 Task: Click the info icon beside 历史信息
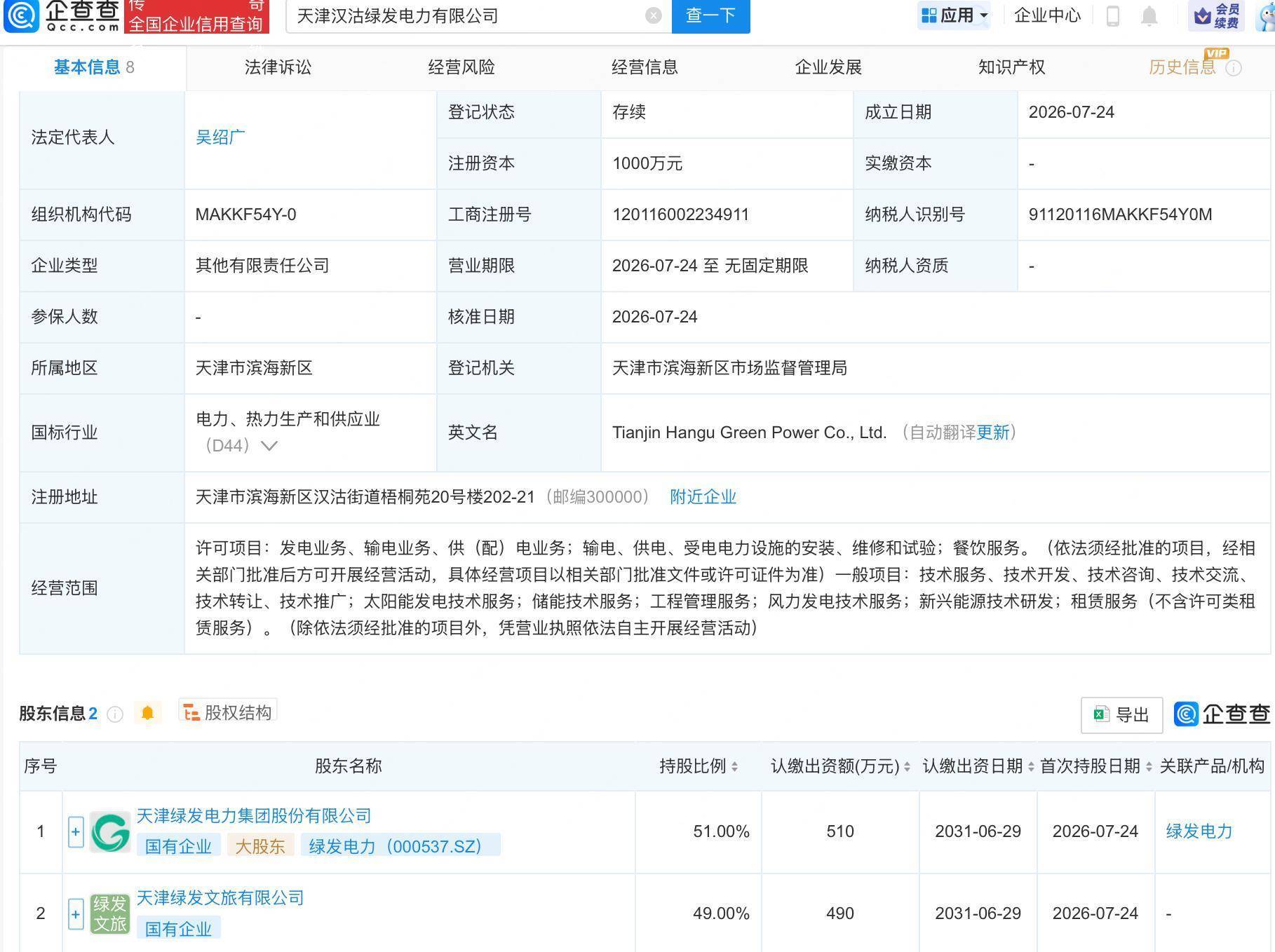(1234, 68)
